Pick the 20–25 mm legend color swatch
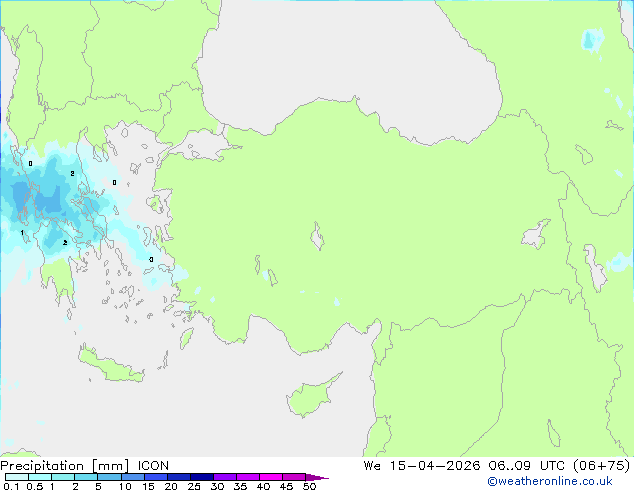This screenshot has width=634, height=490. coord(179,477)
